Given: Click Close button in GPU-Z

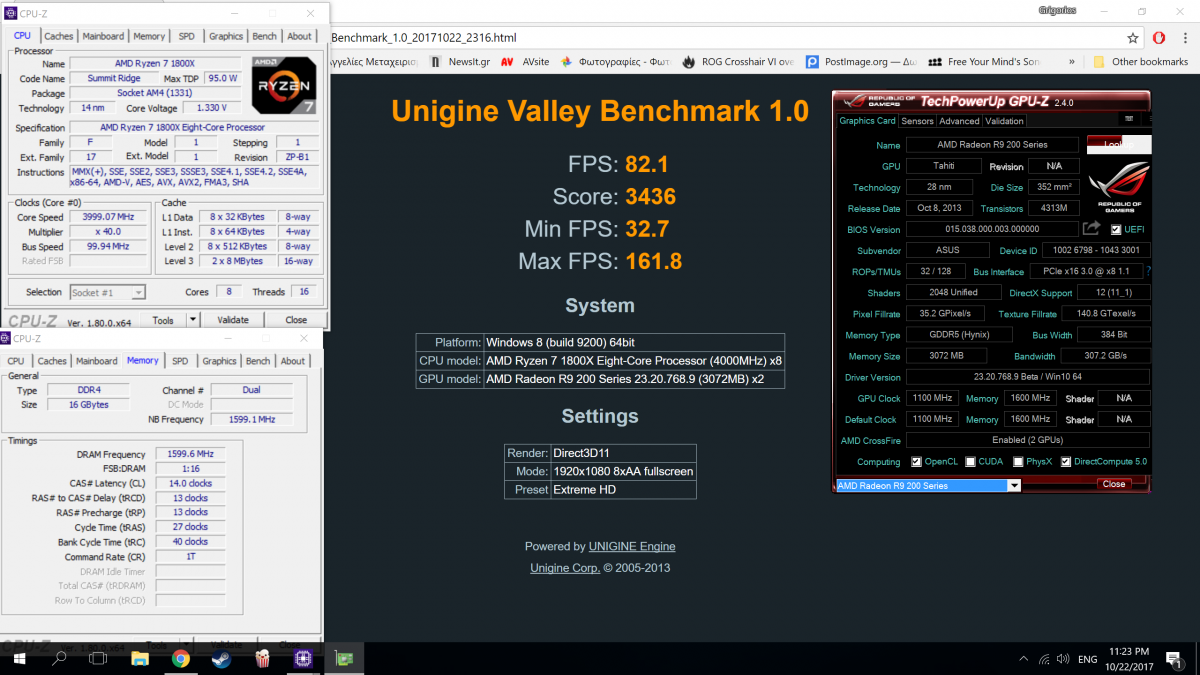Looking at the screenshot, I should (1113, 484).
